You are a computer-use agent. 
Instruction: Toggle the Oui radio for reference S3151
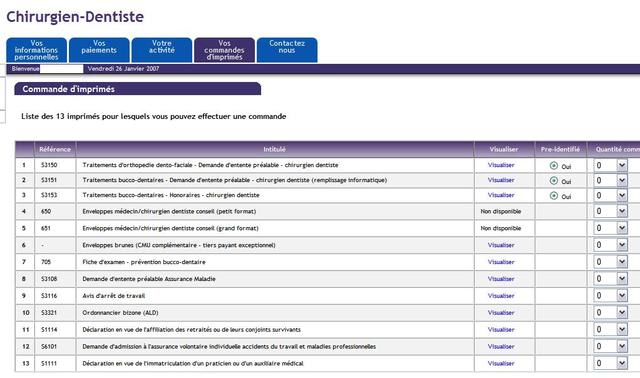553,180
